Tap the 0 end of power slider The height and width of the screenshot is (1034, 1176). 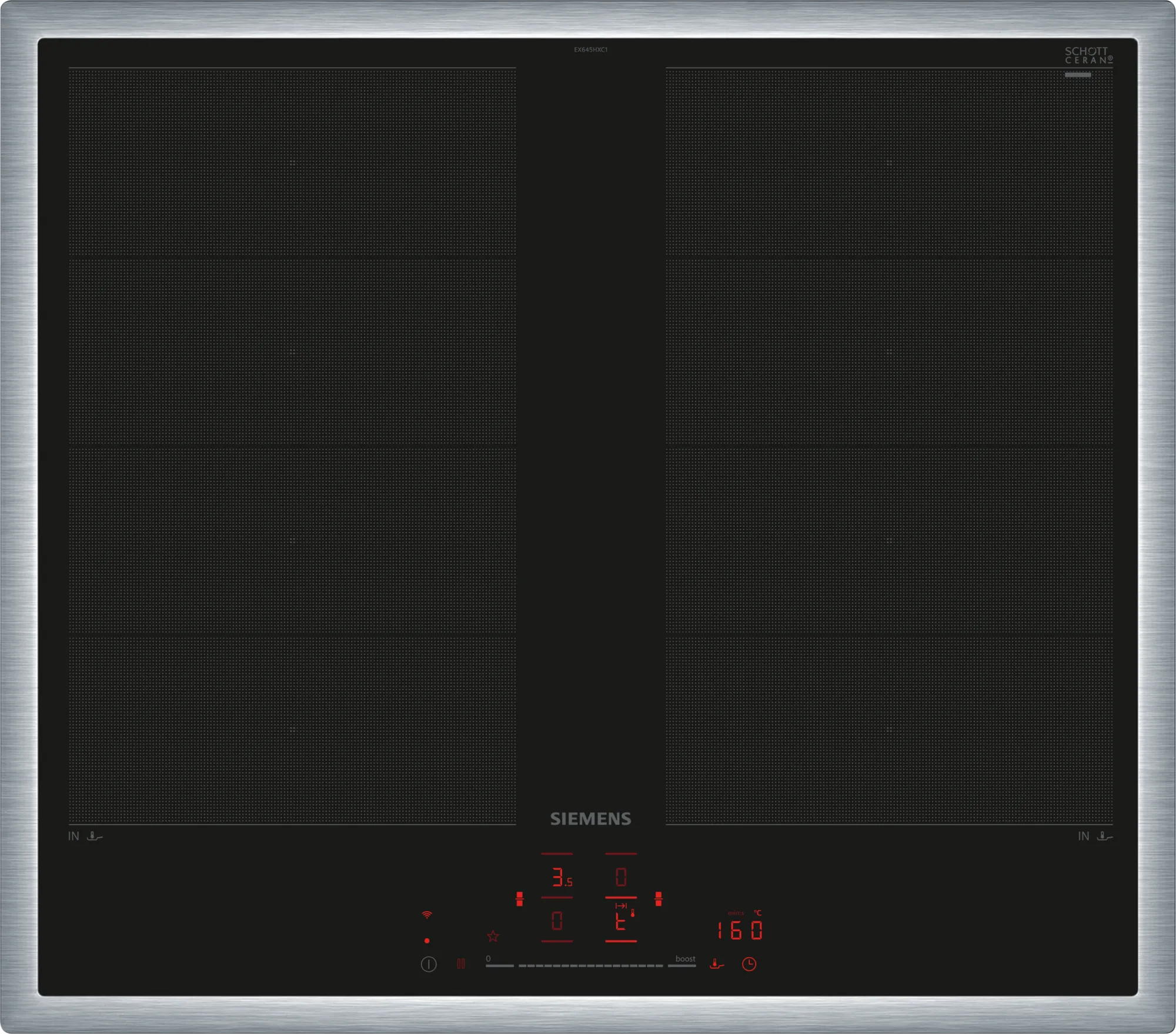(x=499, y=965)
